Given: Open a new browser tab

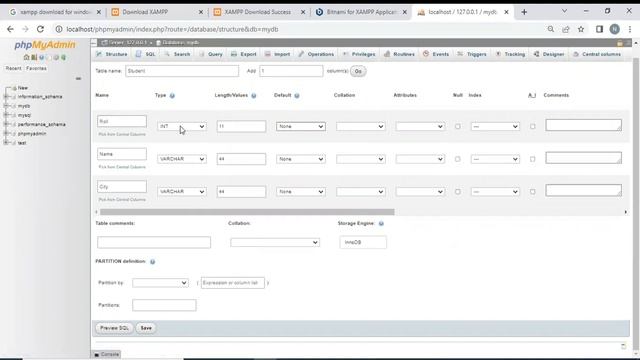Looking at the screenshot, I should [x=524, y=12].
